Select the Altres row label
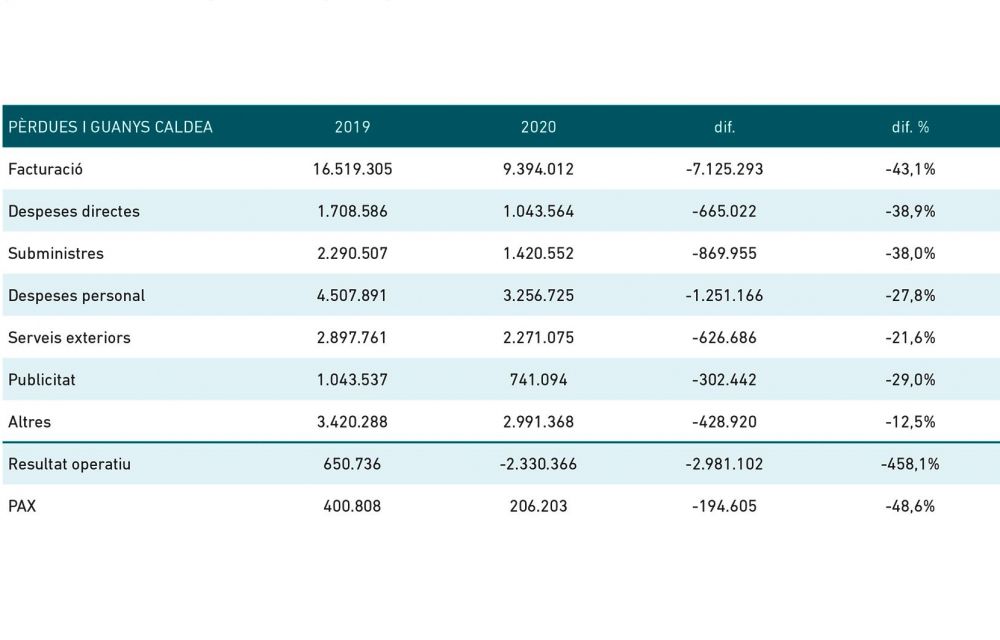Screen dimensions: 1000x640 pyautogui.click(x=29, y=422)
